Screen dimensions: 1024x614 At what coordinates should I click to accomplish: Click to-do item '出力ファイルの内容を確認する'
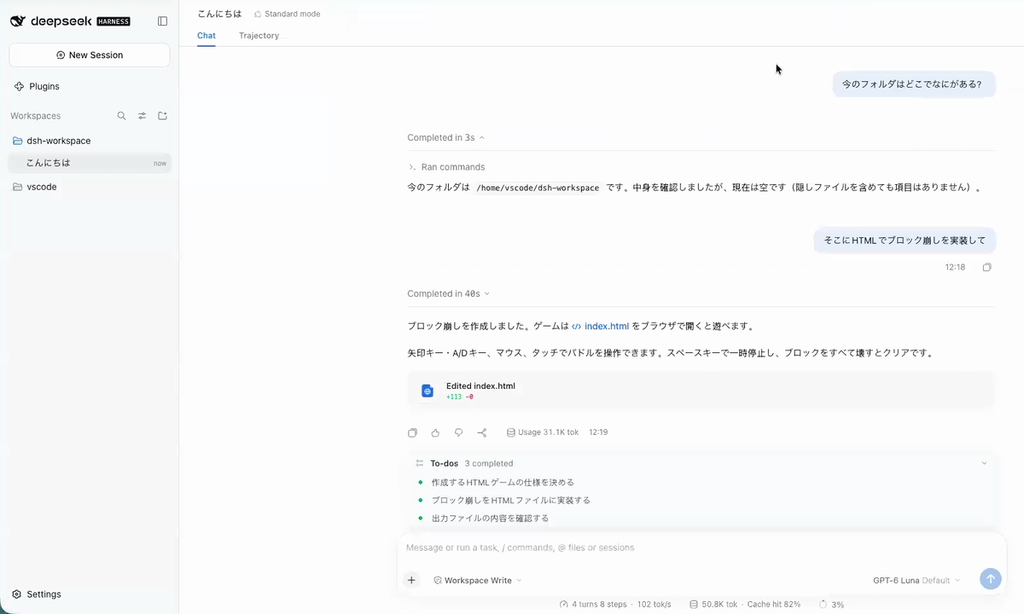(x=490, y=518)
